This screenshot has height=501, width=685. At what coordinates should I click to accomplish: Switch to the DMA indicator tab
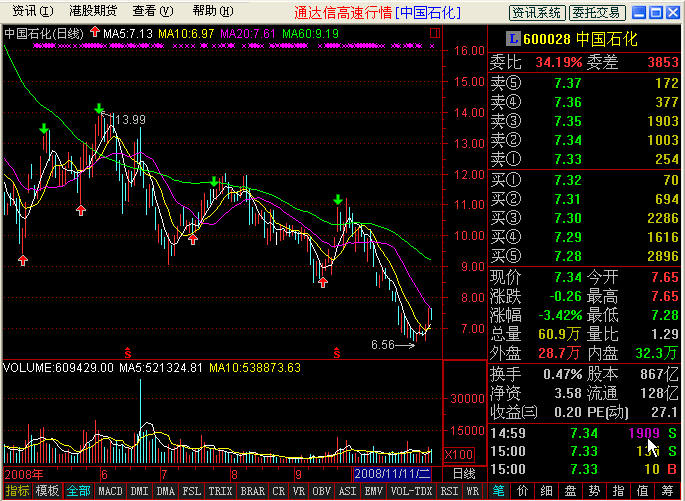click(x=166, y=491)
